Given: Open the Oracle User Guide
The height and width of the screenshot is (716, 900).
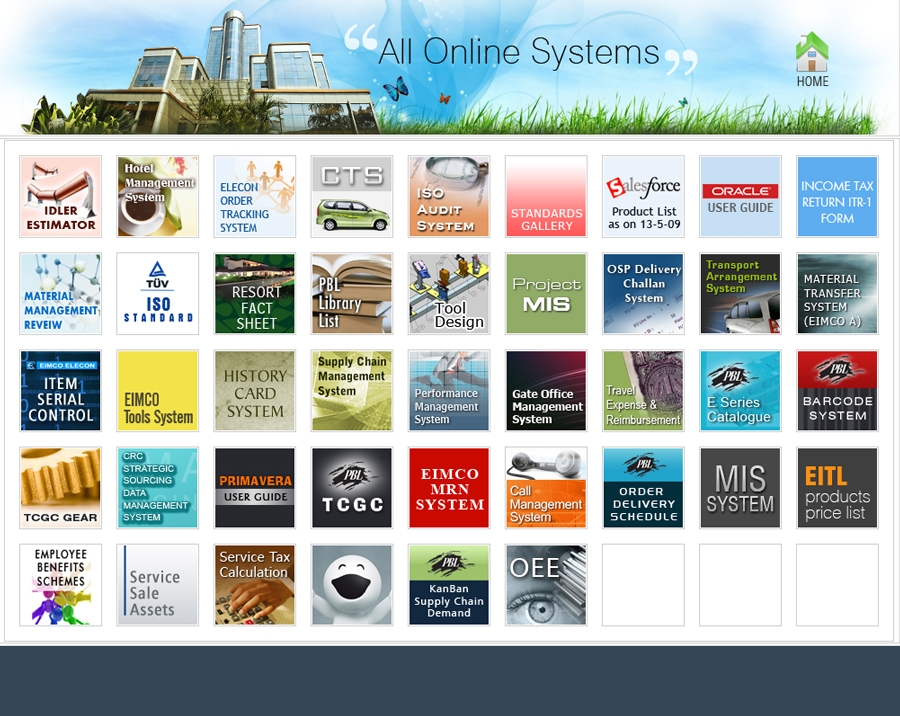Looking at the screenshot, I should click(x=740, y=197).
